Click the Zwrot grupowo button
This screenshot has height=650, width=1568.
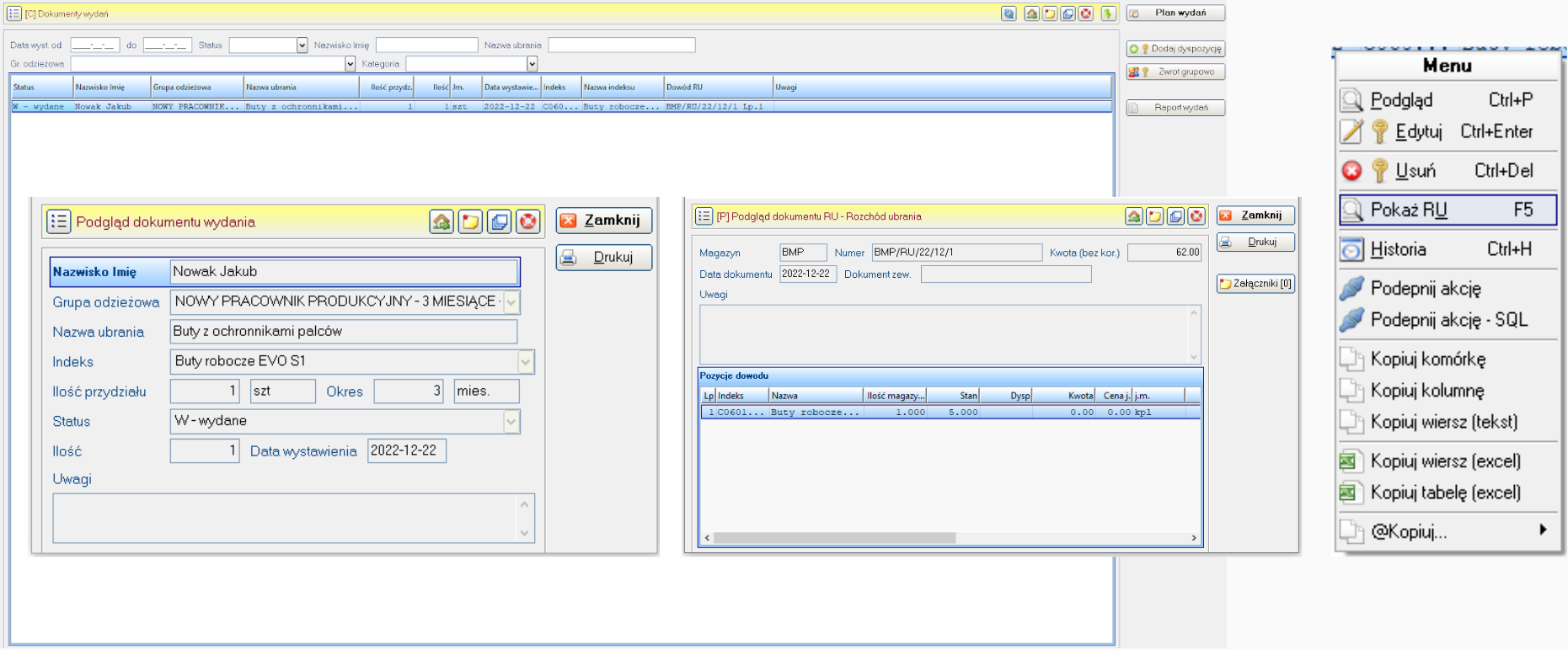click(1175, 72)
